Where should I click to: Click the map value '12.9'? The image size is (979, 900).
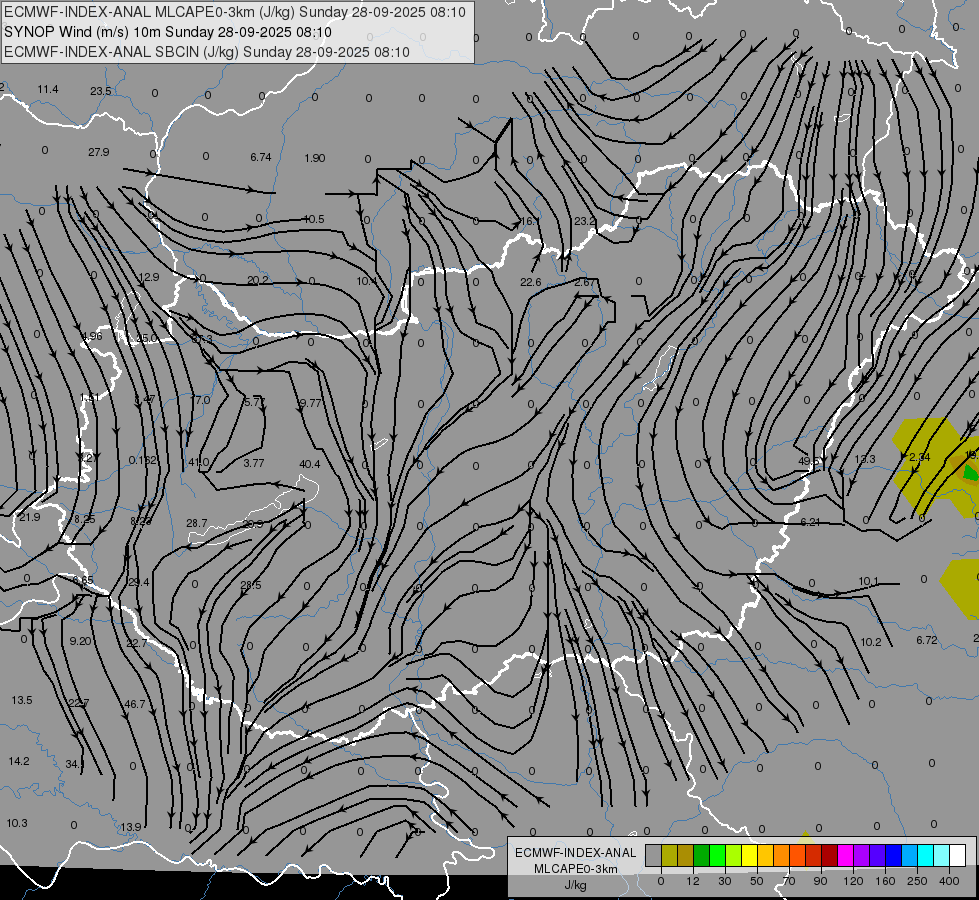(149, 277)
